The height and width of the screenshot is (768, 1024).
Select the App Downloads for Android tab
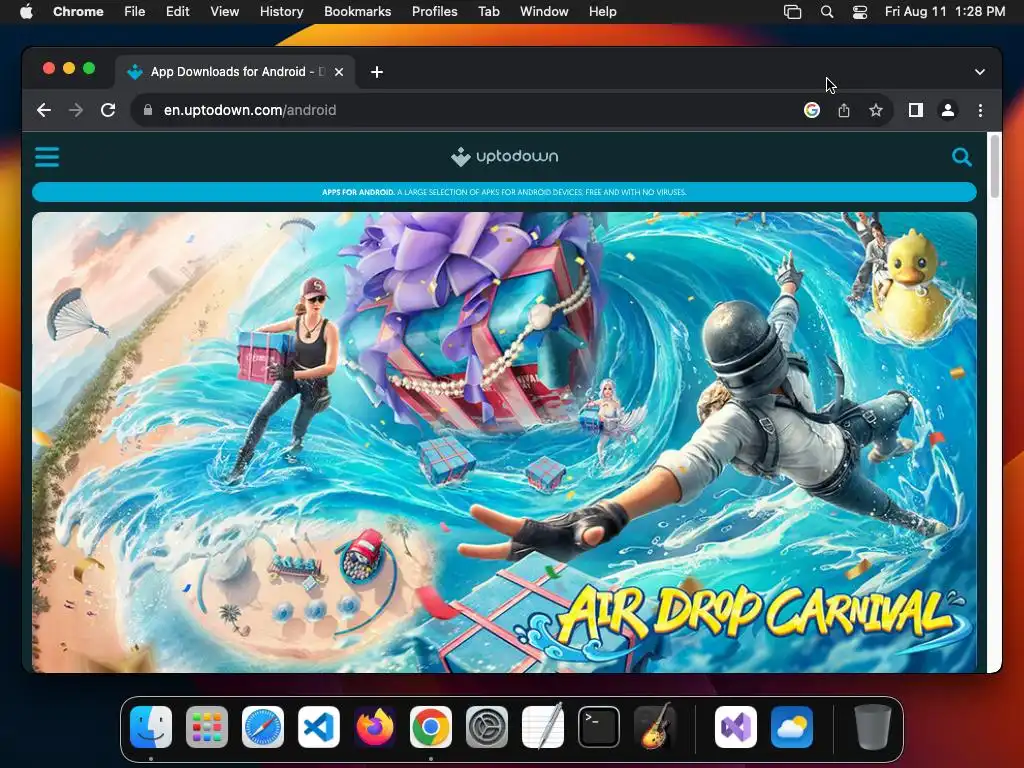tap(235, 72)
